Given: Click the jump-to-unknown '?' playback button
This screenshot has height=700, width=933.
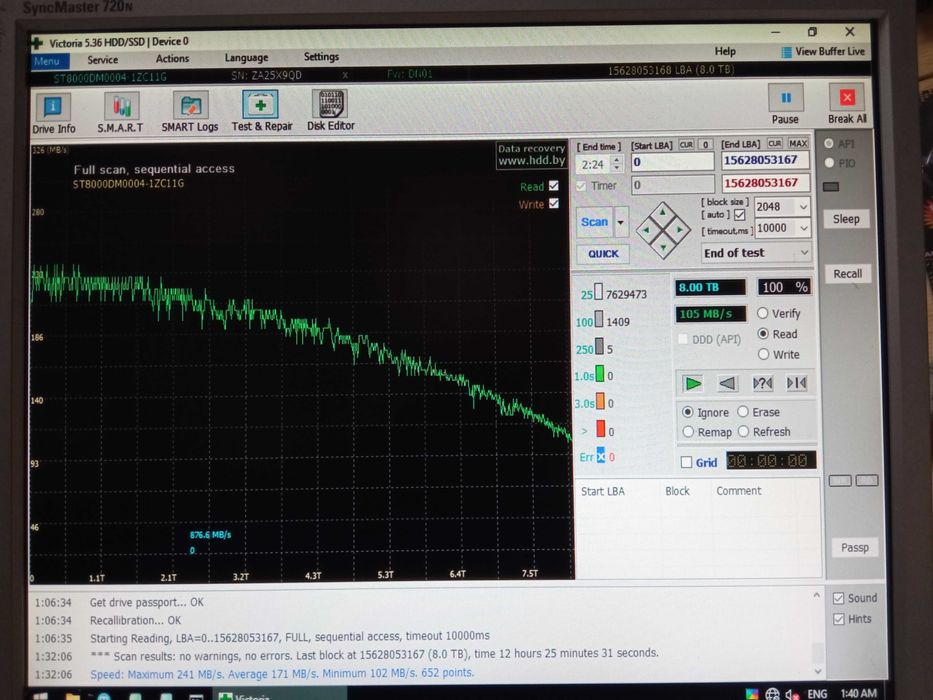Looking at the screenshot, I should pyautogui.click(x=762, y=383).
